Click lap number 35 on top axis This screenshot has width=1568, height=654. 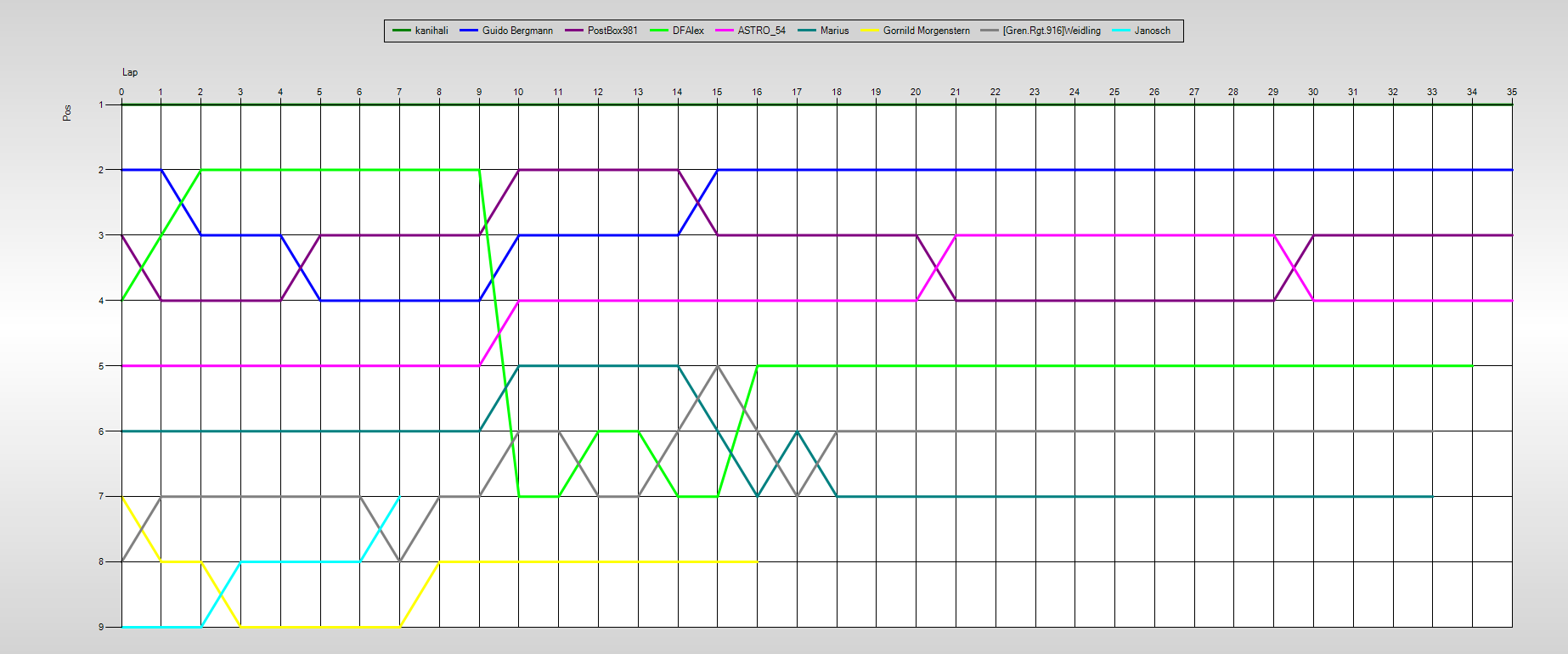1511,92
